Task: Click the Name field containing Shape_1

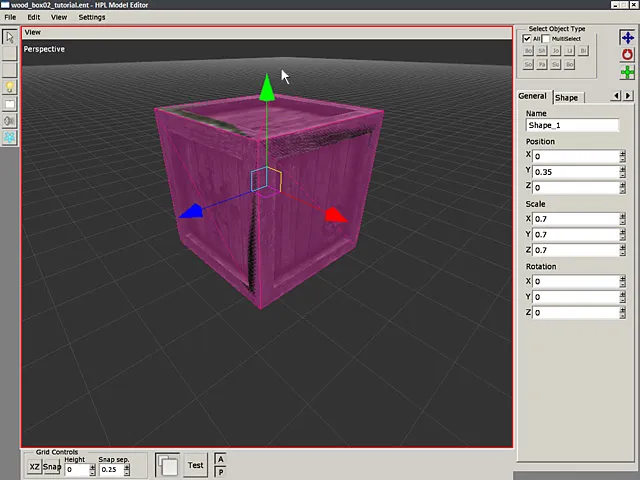Action: (572, 125)
